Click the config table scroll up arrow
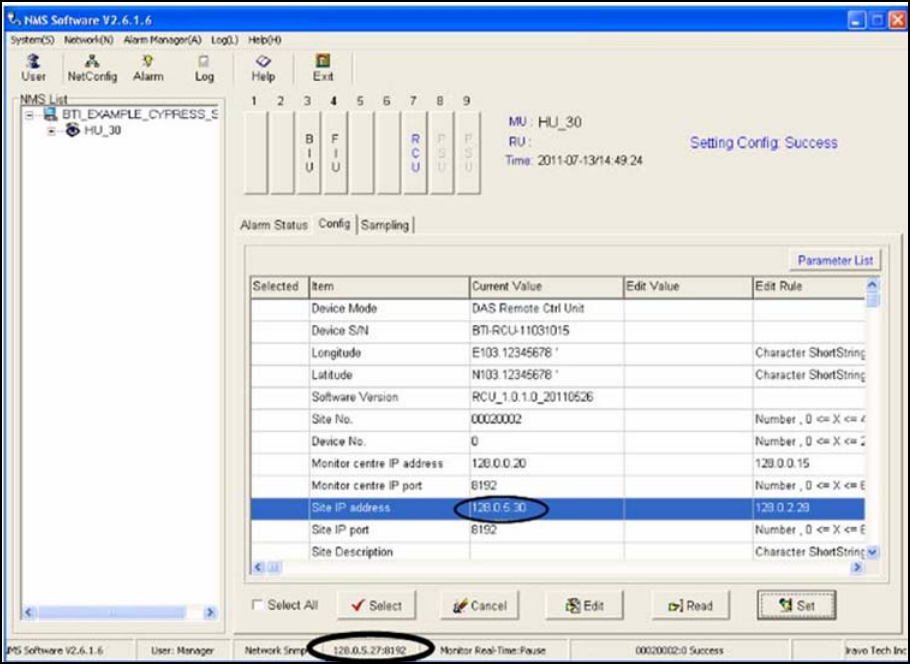The height and width of the screenshot is (664, 910). pos(872,285)
